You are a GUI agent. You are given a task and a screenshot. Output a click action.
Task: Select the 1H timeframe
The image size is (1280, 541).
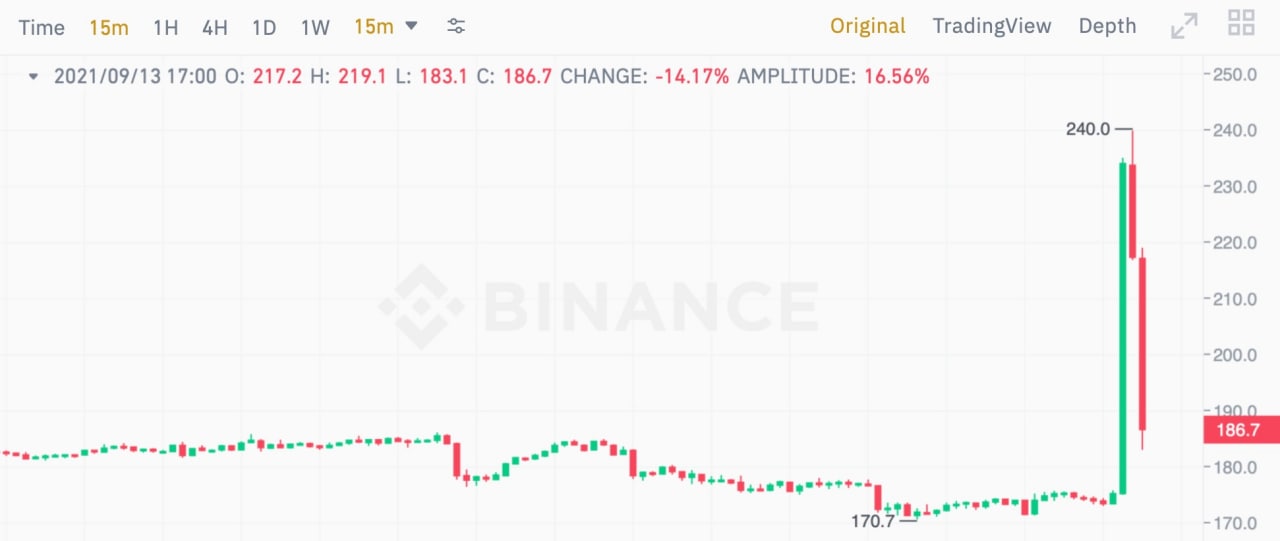click(166, 27)
